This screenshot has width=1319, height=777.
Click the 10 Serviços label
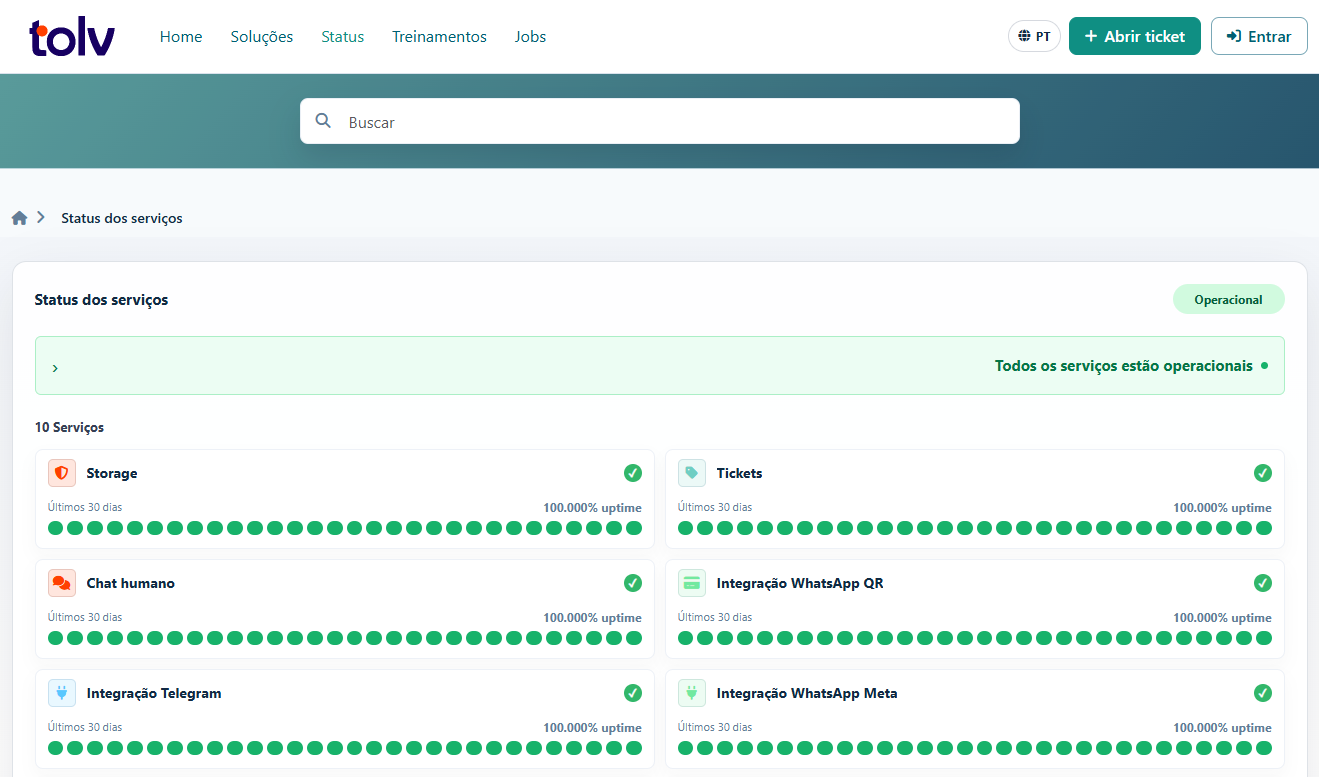point(70,427)
